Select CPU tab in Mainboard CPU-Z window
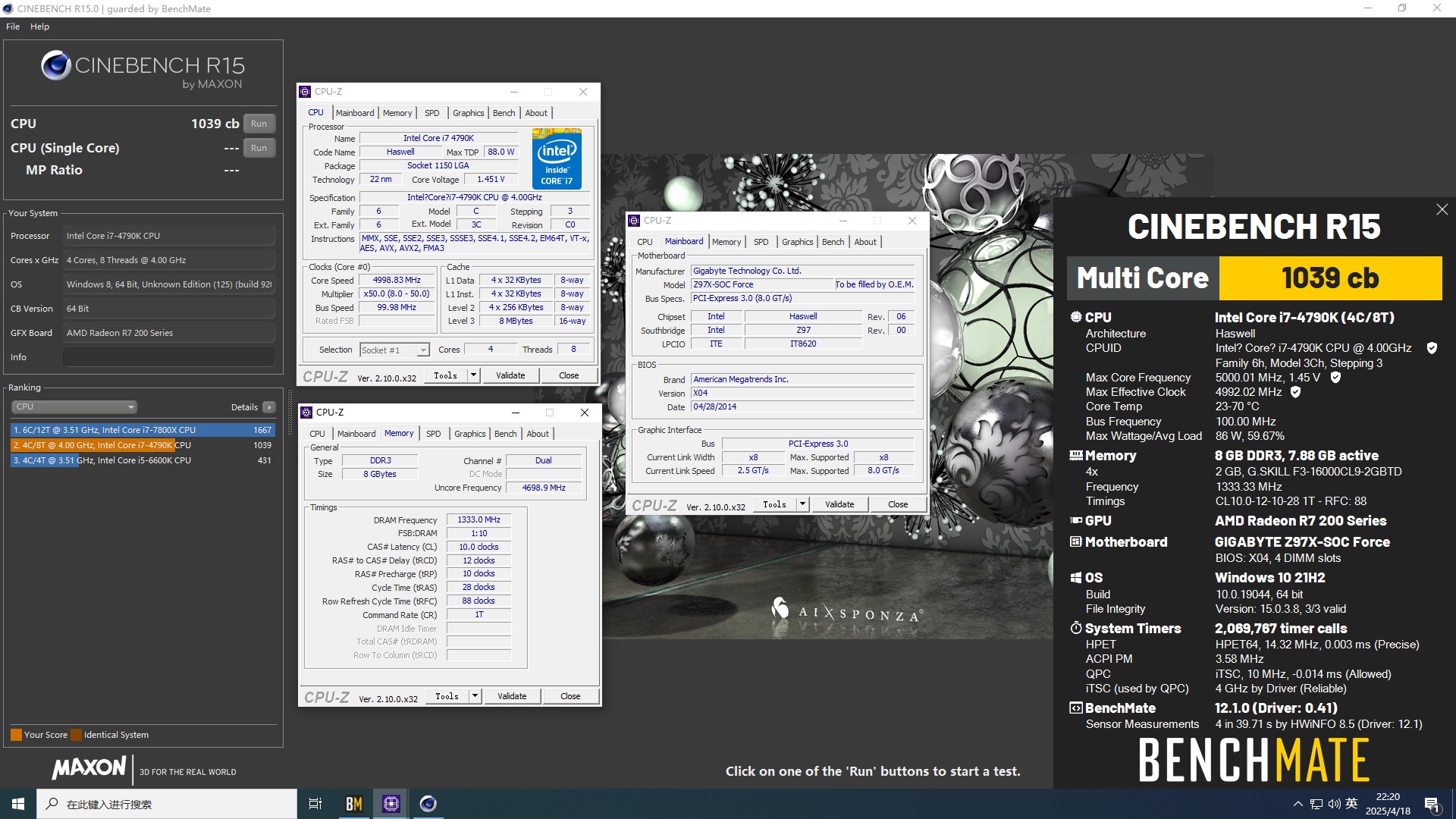The width and height of the screenshot is (1456, 819). point(645,242)
